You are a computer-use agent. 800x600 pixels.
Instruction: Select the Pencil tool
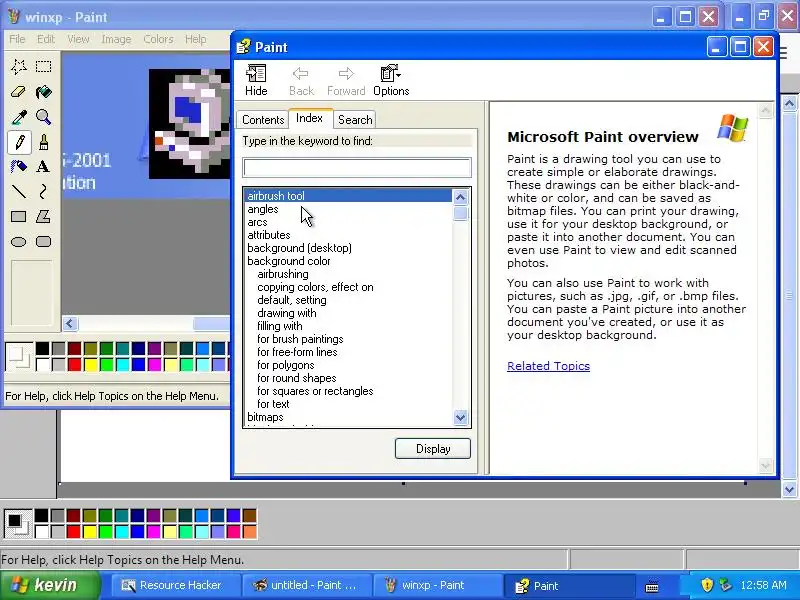[19, 142]
